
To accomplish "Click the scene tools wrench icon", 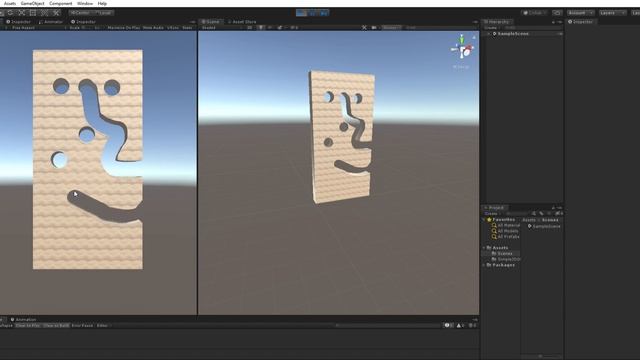I will (x=364, y=28).
